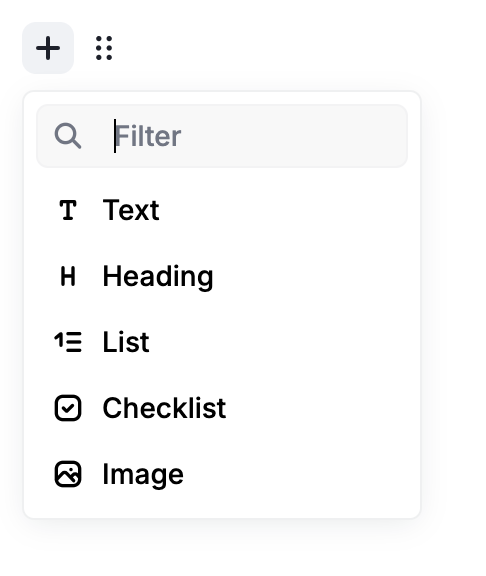
Task: Insert a Checklist block
Action: click(222, 408)
